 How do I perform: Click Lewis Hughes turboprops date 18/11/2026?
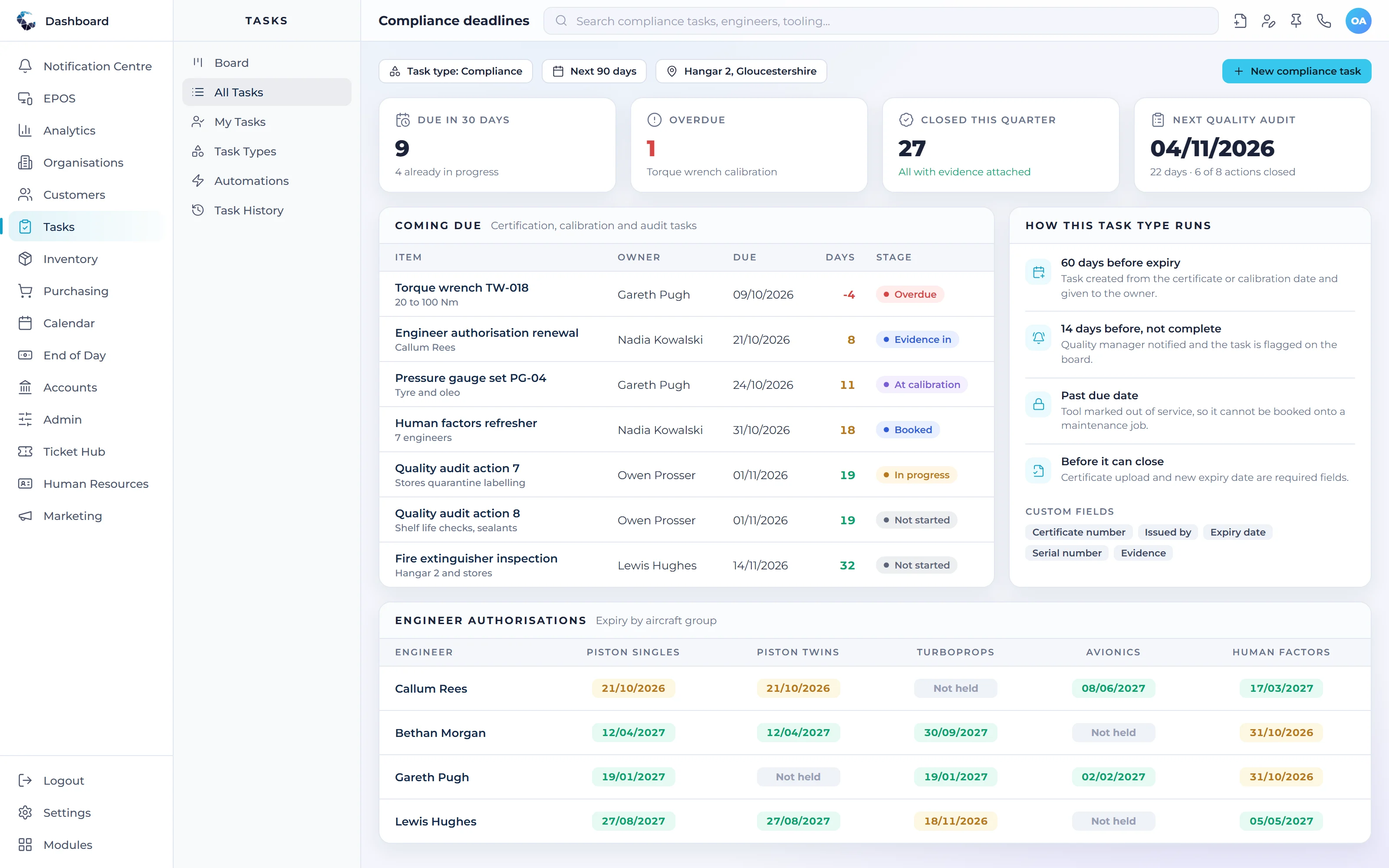955,821
